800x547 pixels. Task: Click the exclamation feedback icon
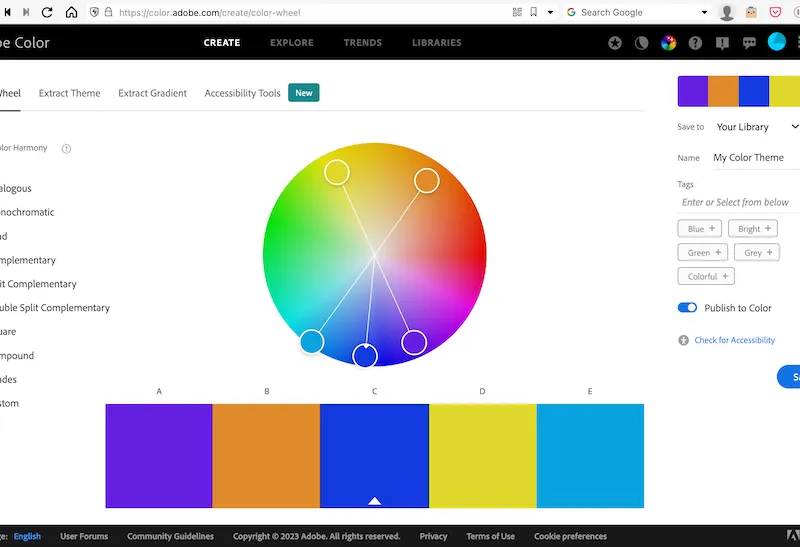click(722, 43)
